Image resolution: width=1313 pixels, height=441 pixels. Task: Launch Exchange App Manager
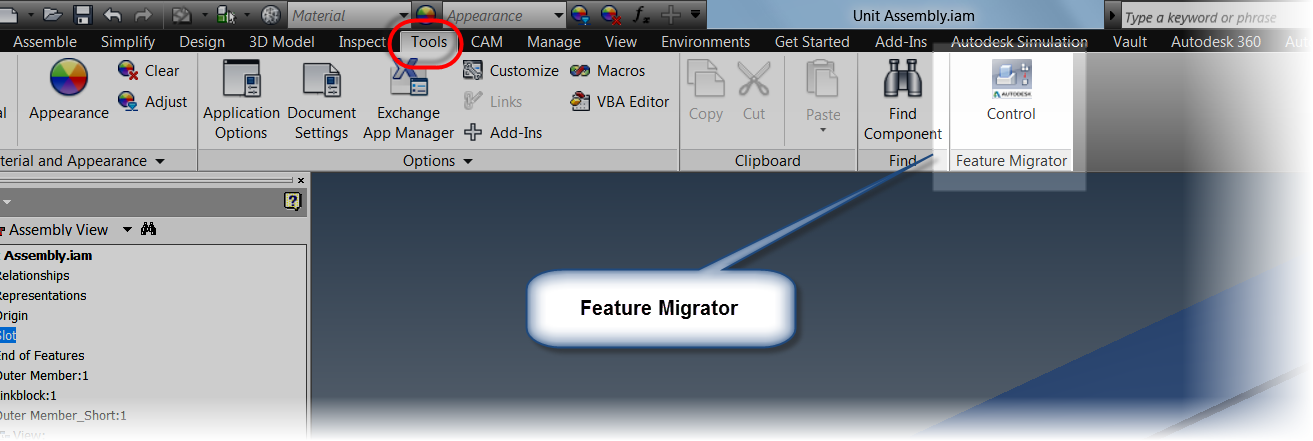pos(408,100)
